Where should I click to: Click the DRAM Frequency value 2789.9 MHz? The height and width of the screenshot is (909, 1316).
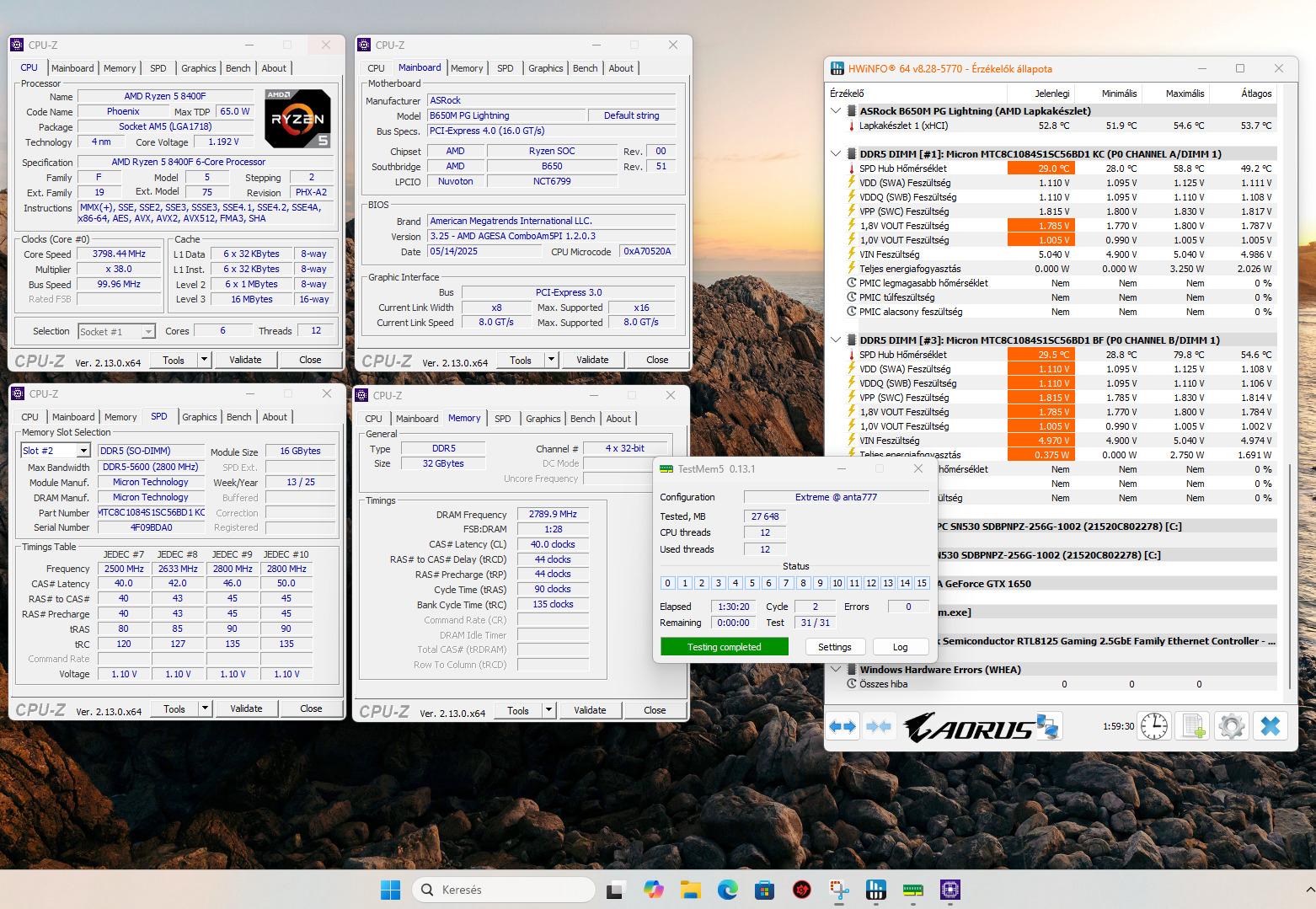(x=553, y=514)
